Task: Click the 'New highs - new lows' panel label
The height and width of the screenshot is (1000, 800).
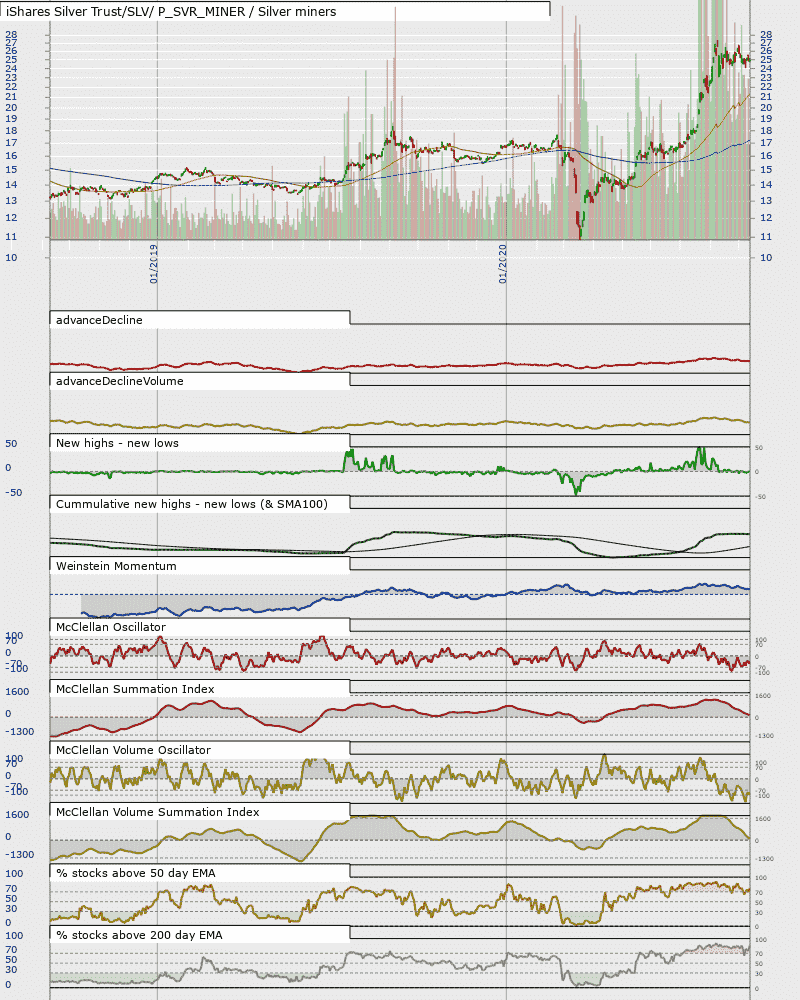Action: [117, 443]
